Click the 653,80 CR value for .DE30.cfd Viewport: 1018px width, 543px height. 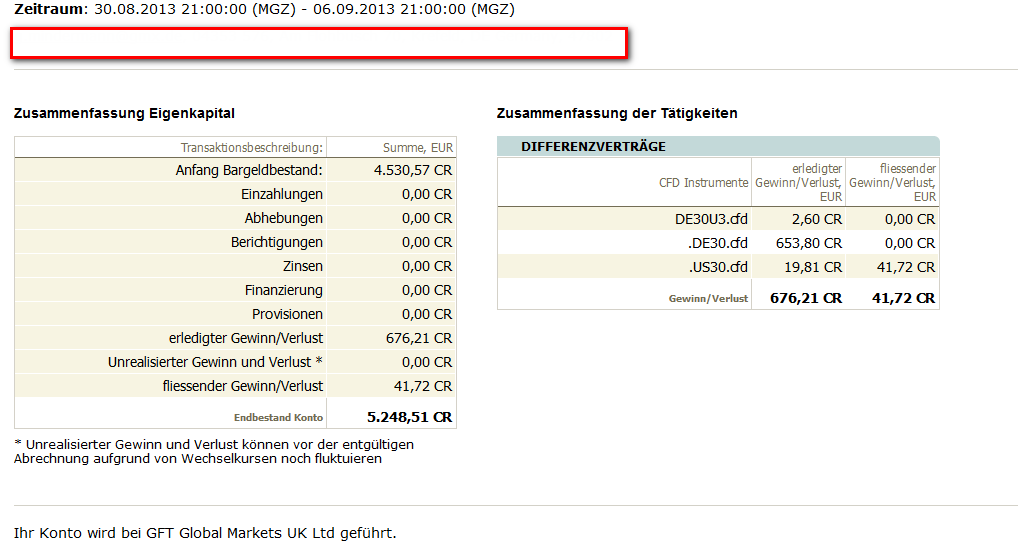click(809, 243)
